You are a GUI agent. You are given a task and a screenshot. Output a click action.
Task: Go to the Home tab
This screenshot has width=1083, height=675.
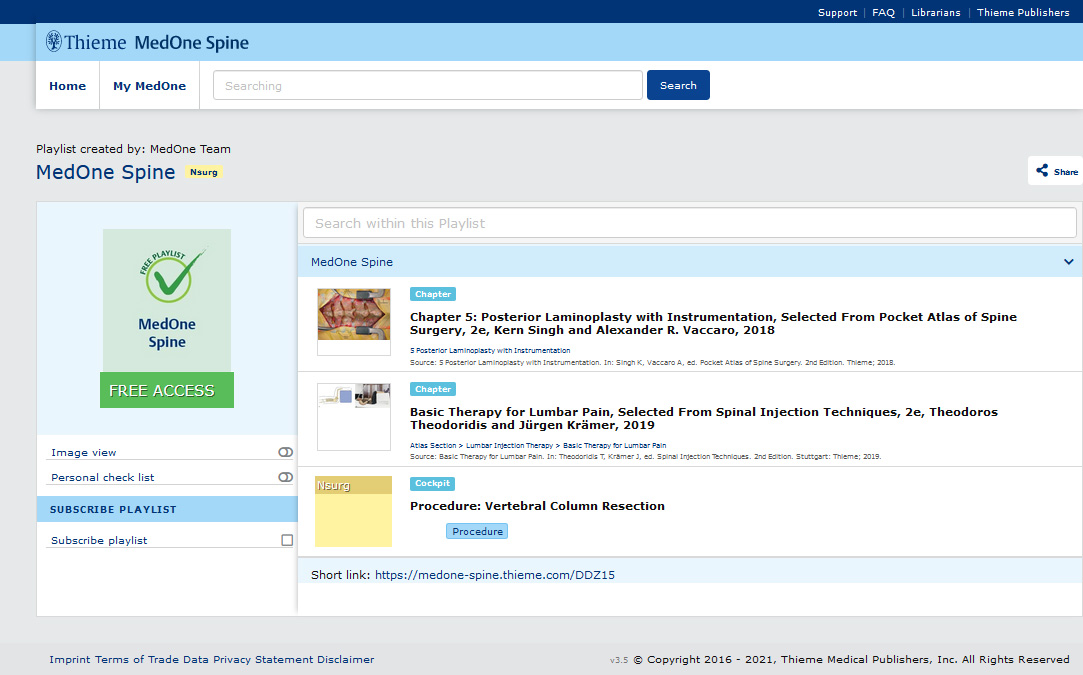68,86
